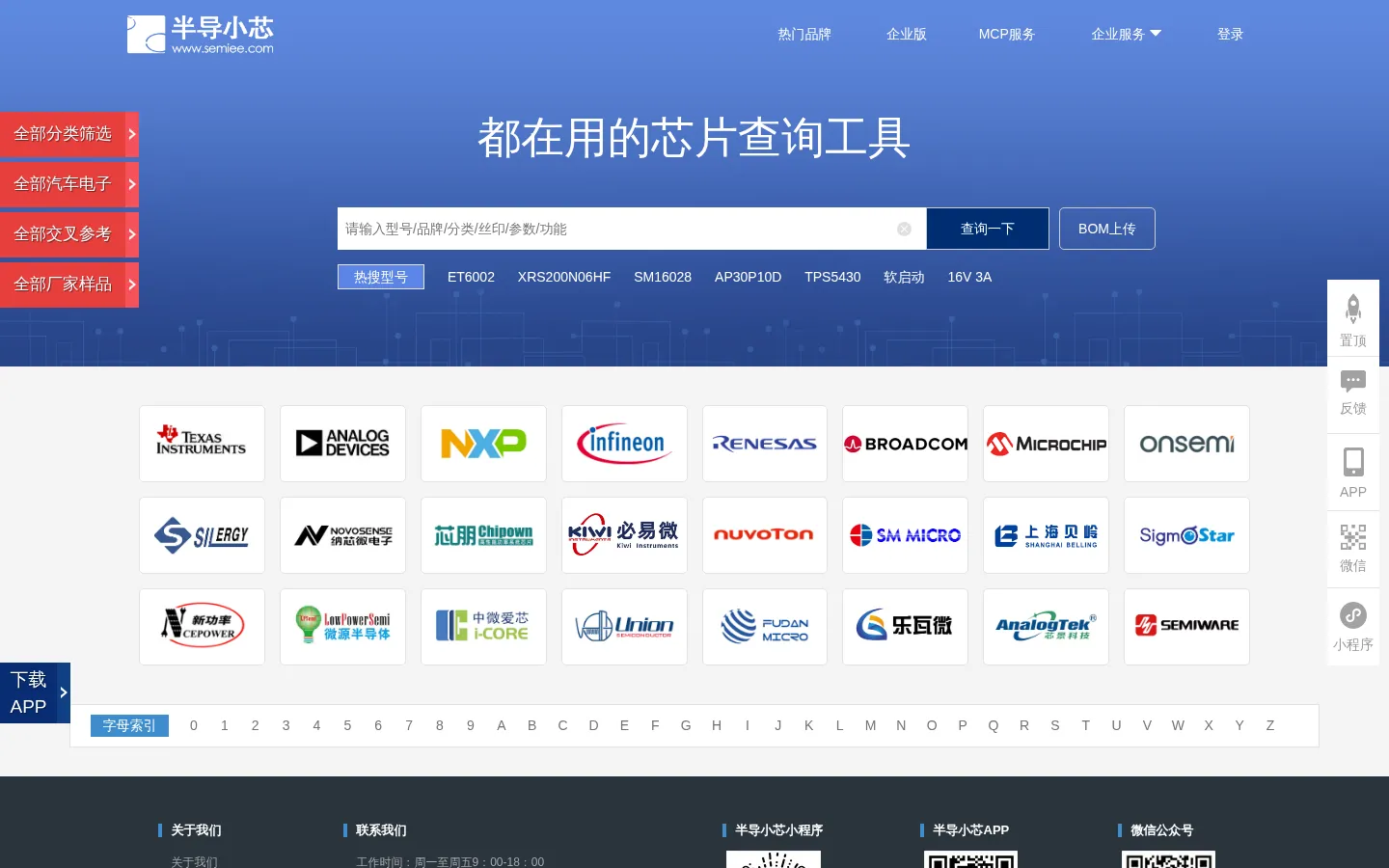
Task: Select letter Z in the alphabet index
Action: (x=1270, y=725)
